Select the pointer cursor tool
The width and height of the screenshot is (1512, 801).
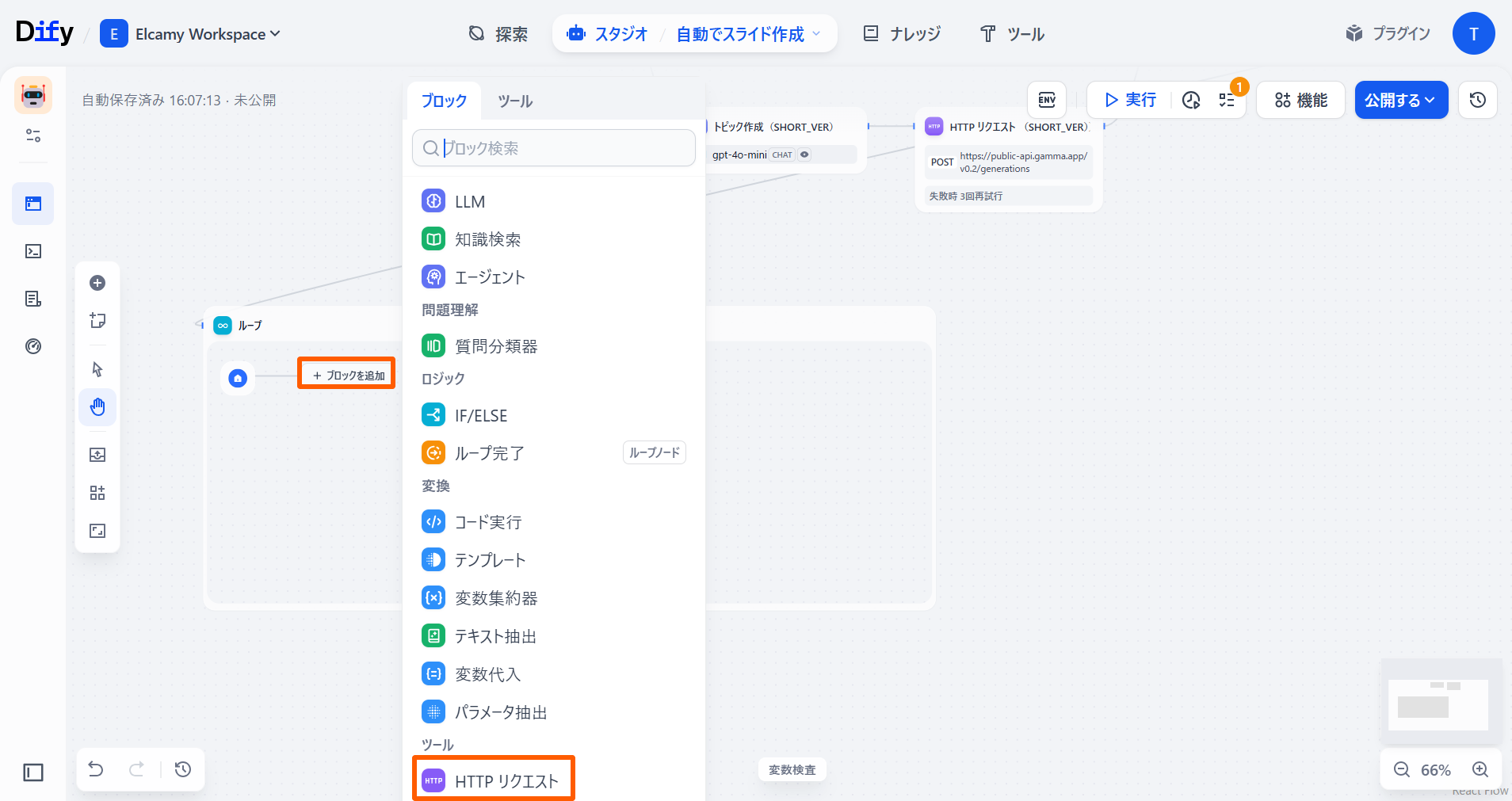click(97, 369)
